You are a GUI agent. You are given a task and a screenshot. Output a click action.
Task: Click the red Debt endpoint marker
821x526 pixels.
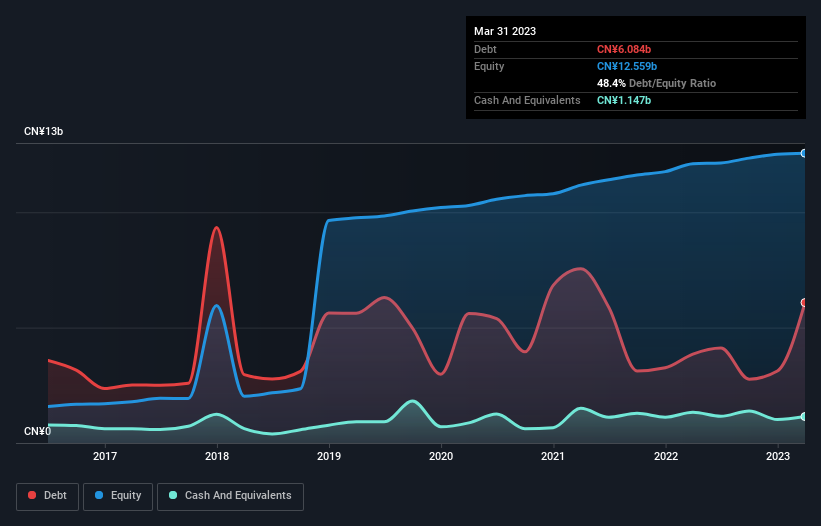pos(804,302)
